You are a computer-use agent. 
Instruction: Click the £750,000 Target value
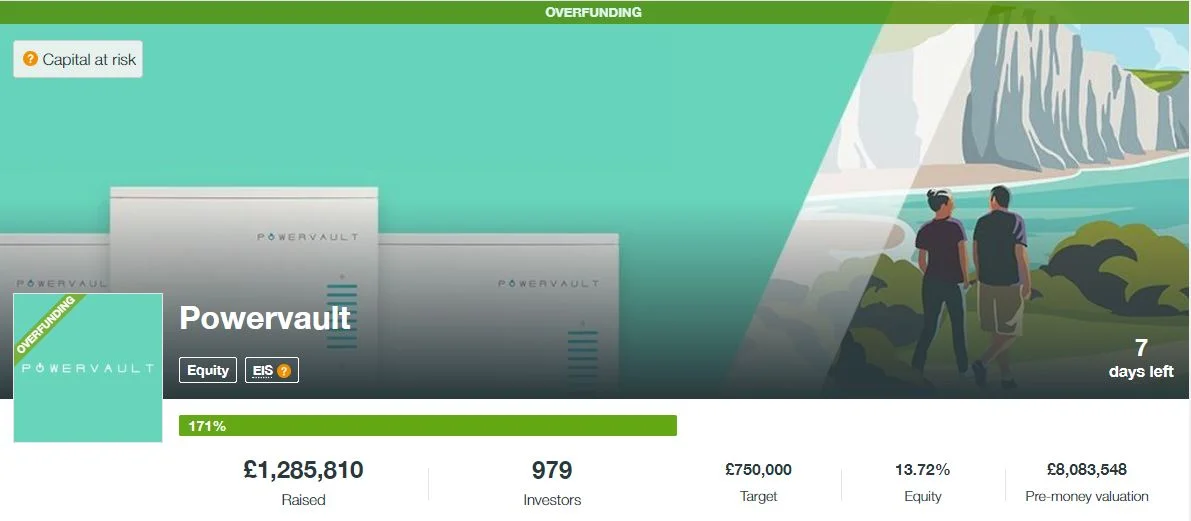tap(758, 469)
